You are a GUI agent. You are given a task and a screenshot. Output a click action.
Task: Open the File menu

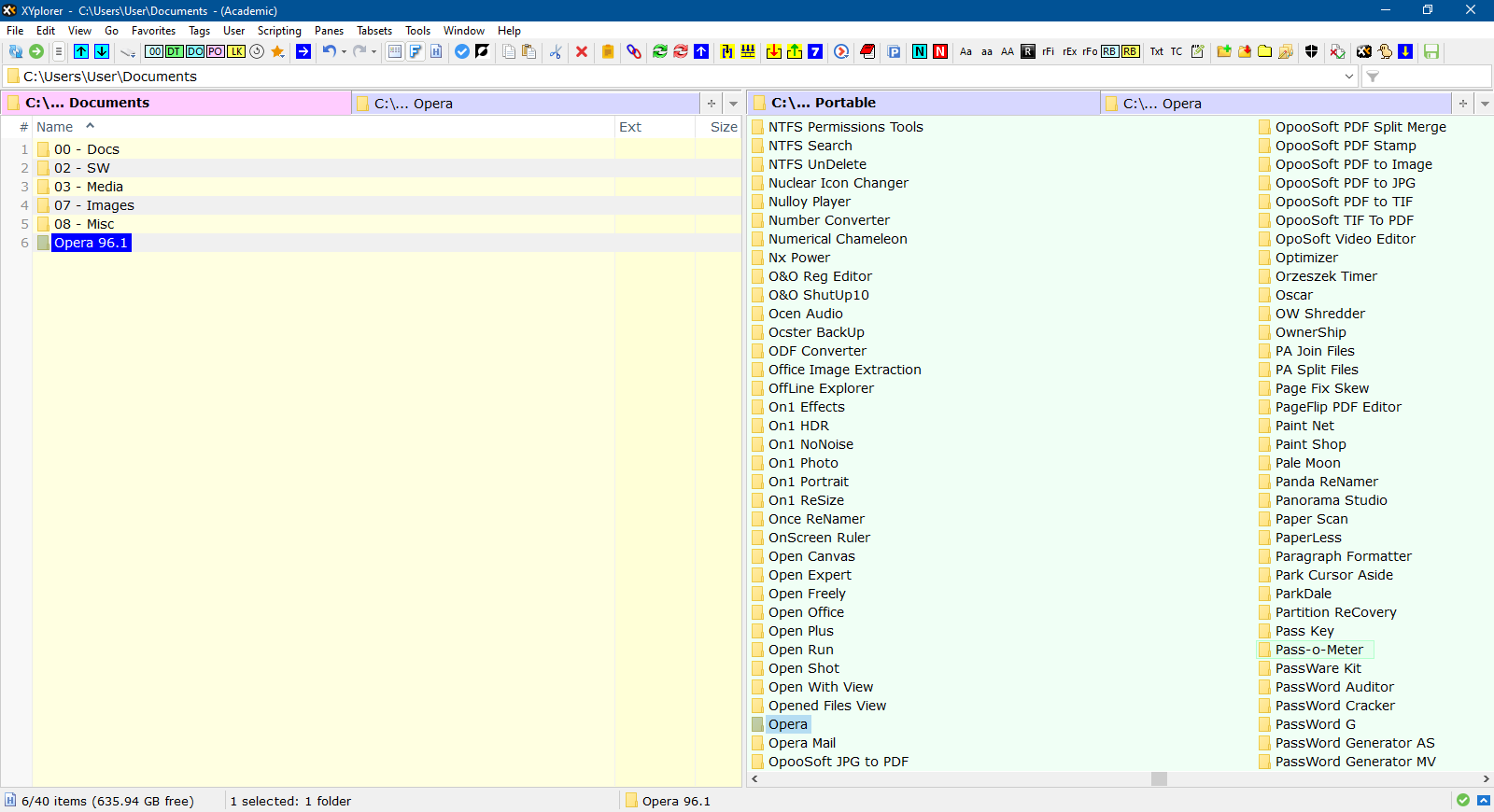[x=15, y=31]
